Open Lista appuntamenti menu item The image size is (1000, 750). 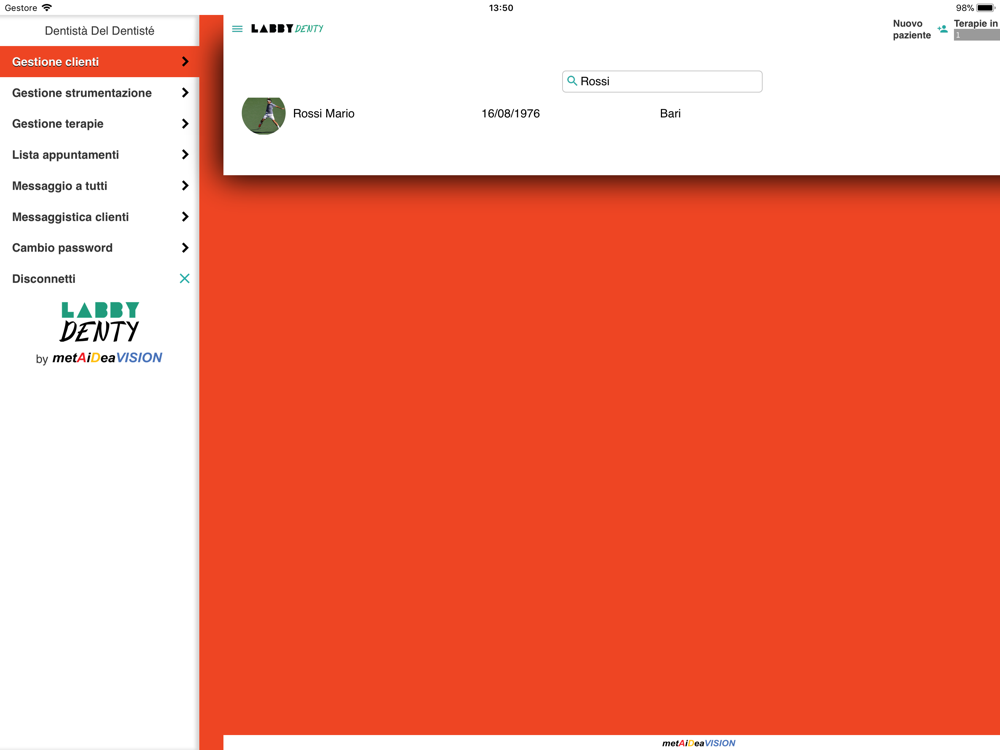[x=99, y=155]
